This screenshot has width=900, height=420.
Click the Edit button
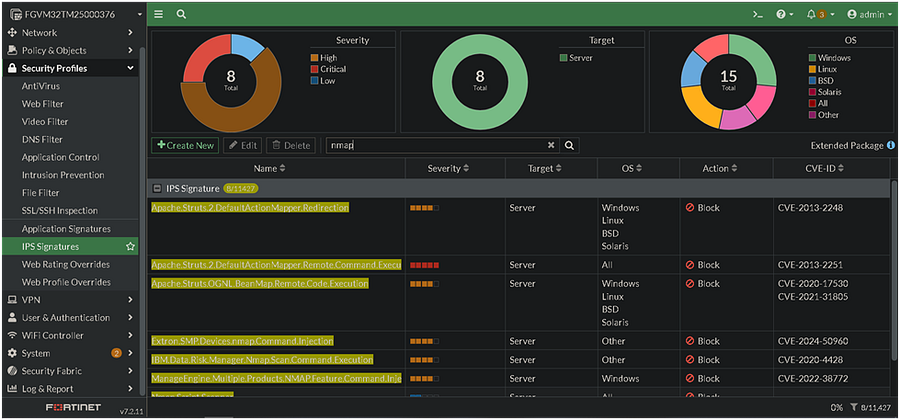(243, 145)
